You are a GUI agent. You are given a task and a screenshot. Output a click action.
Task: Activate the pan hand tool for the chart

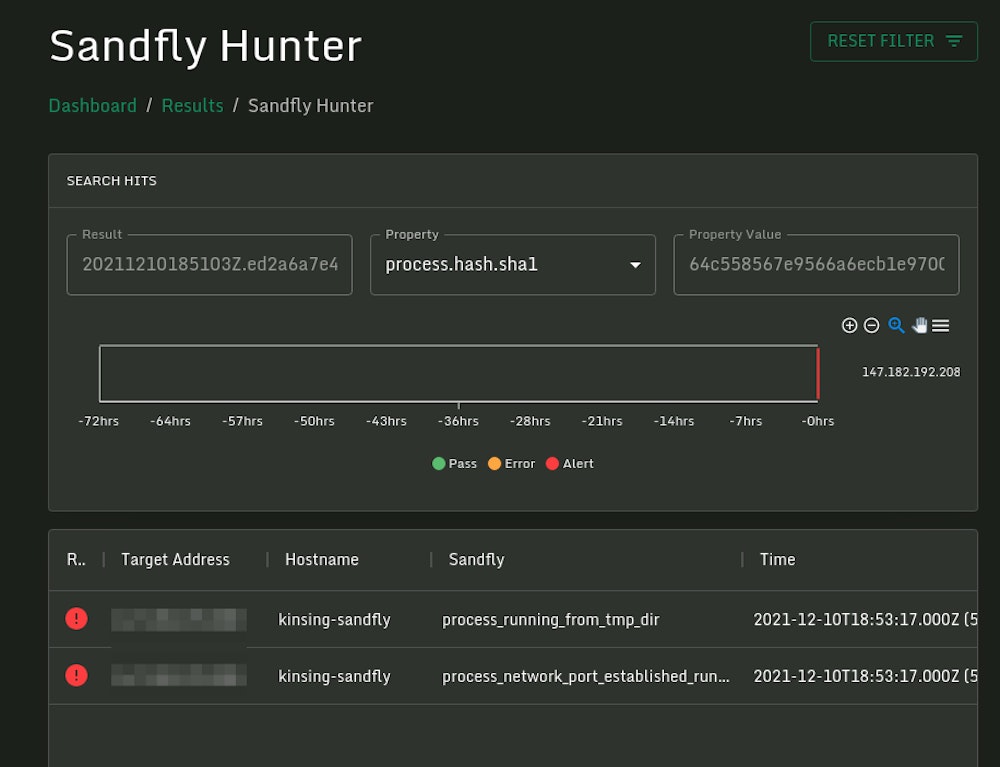click(x=919, y=325)
